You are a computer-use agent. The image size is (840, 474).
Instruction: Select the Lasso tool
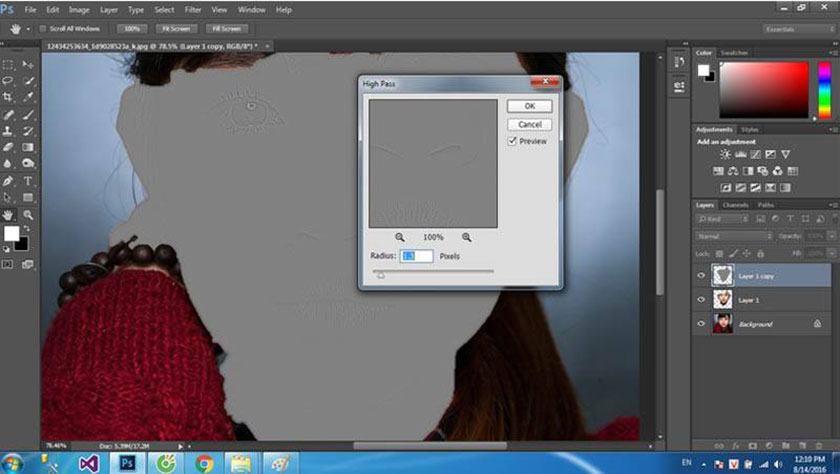[8, 81]
